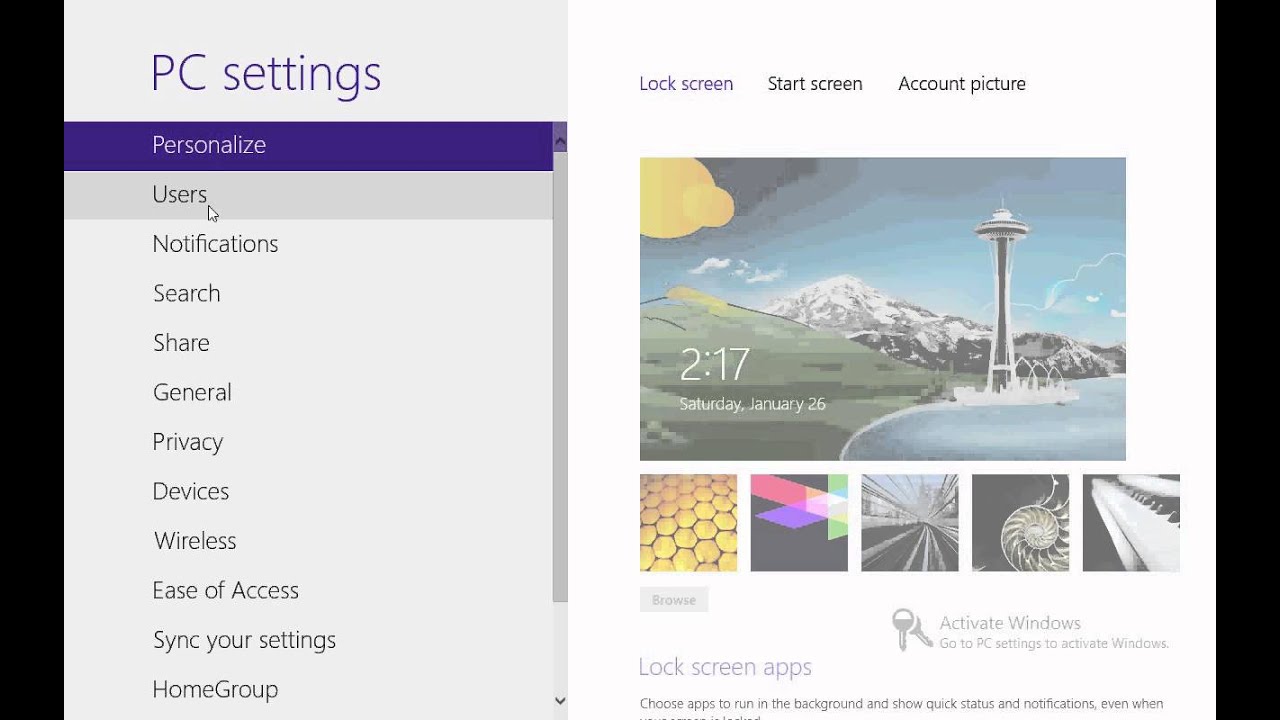Screen dimensions: 1280x720
Task: Open the Account picture tab
Action: [x=962, y=84]
